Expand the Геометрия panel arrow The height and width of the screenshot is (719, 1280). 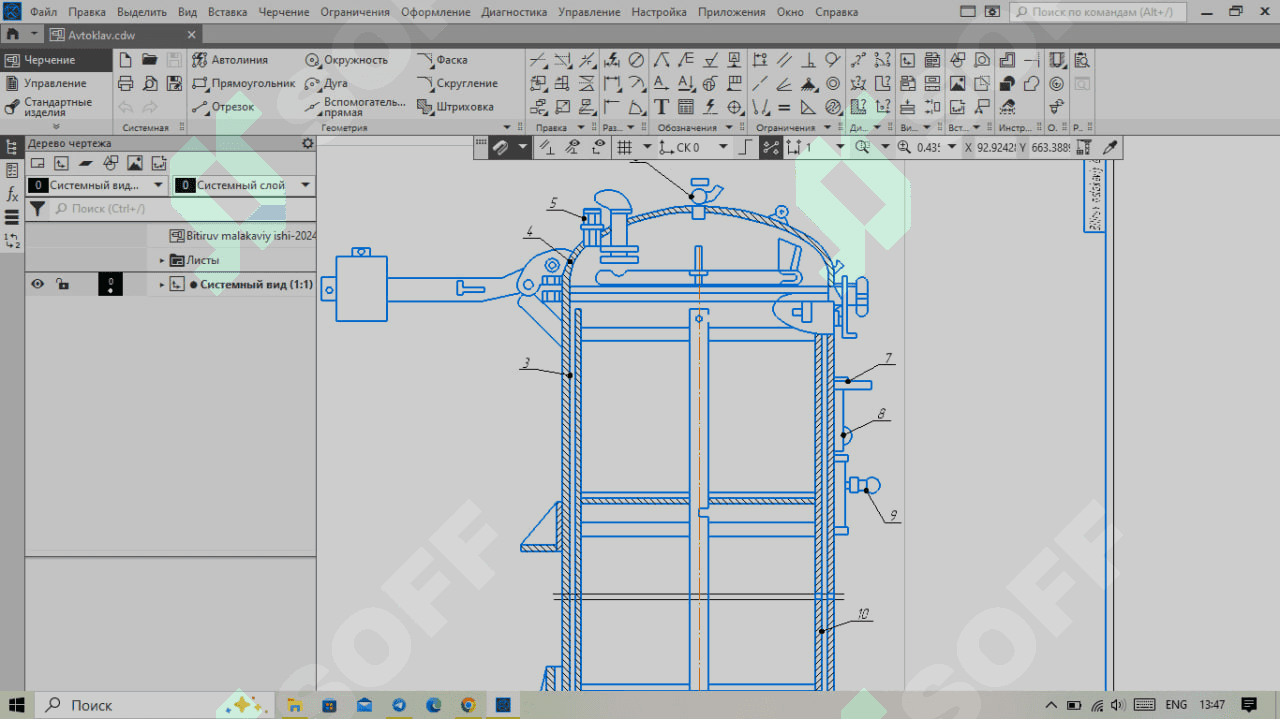point(507,128)
